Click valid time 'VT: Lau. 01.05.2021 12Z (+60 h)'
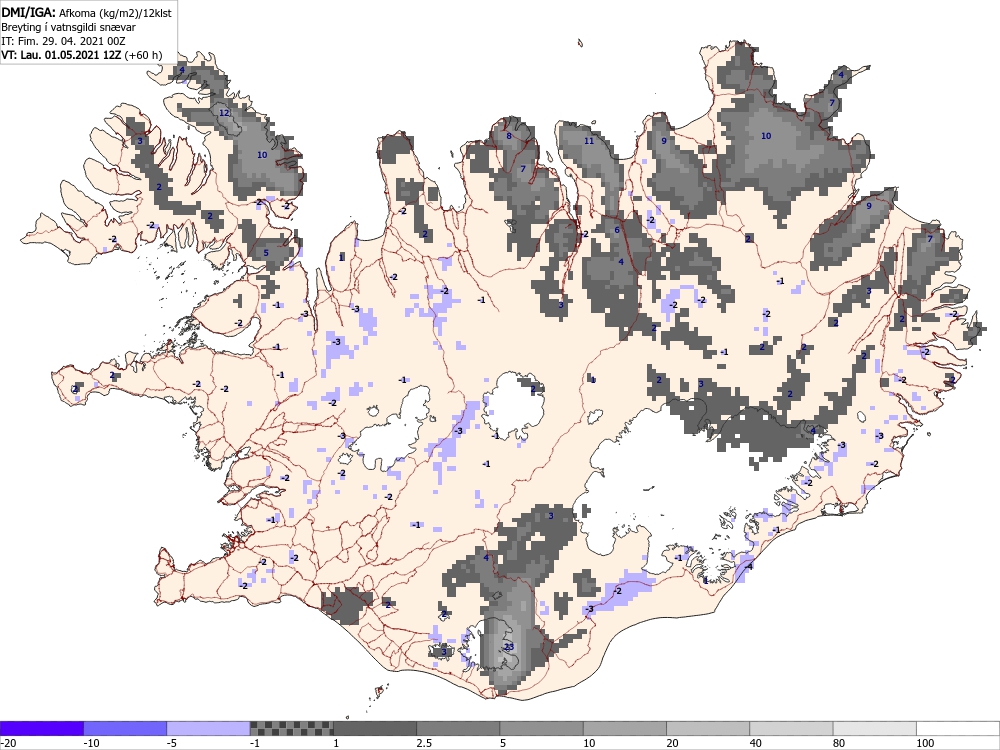 [x=82, y=55]
